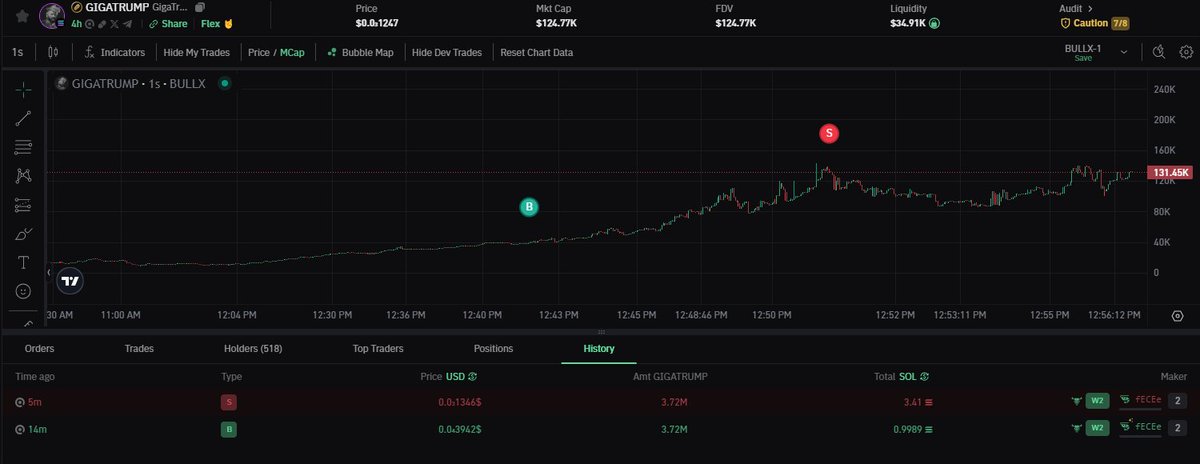Open the chart settings gear

pyautogui.click(x=1186, y=53)
